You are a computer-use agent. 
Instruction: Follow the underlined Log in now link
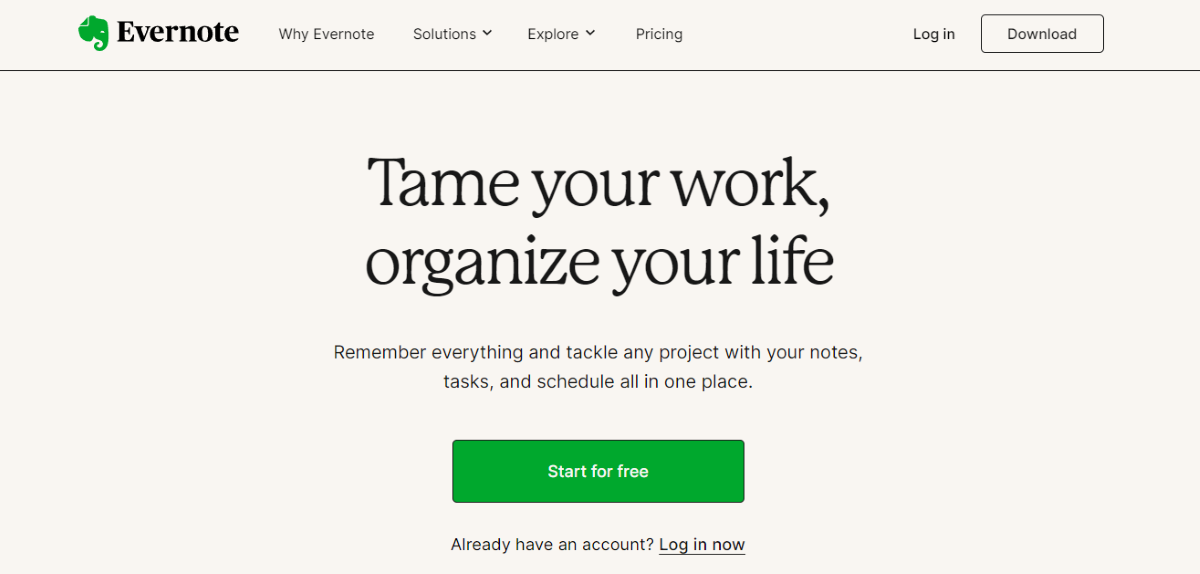coord(702,545)
